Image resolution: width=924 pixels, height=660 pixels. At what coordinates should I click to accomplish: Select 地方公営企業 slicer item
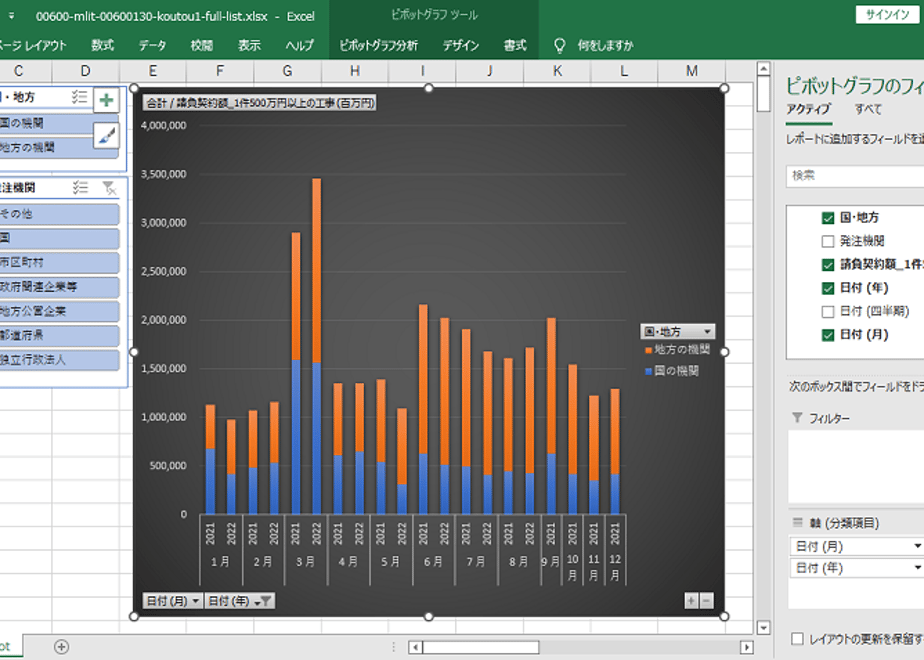[x=59, y=311]
